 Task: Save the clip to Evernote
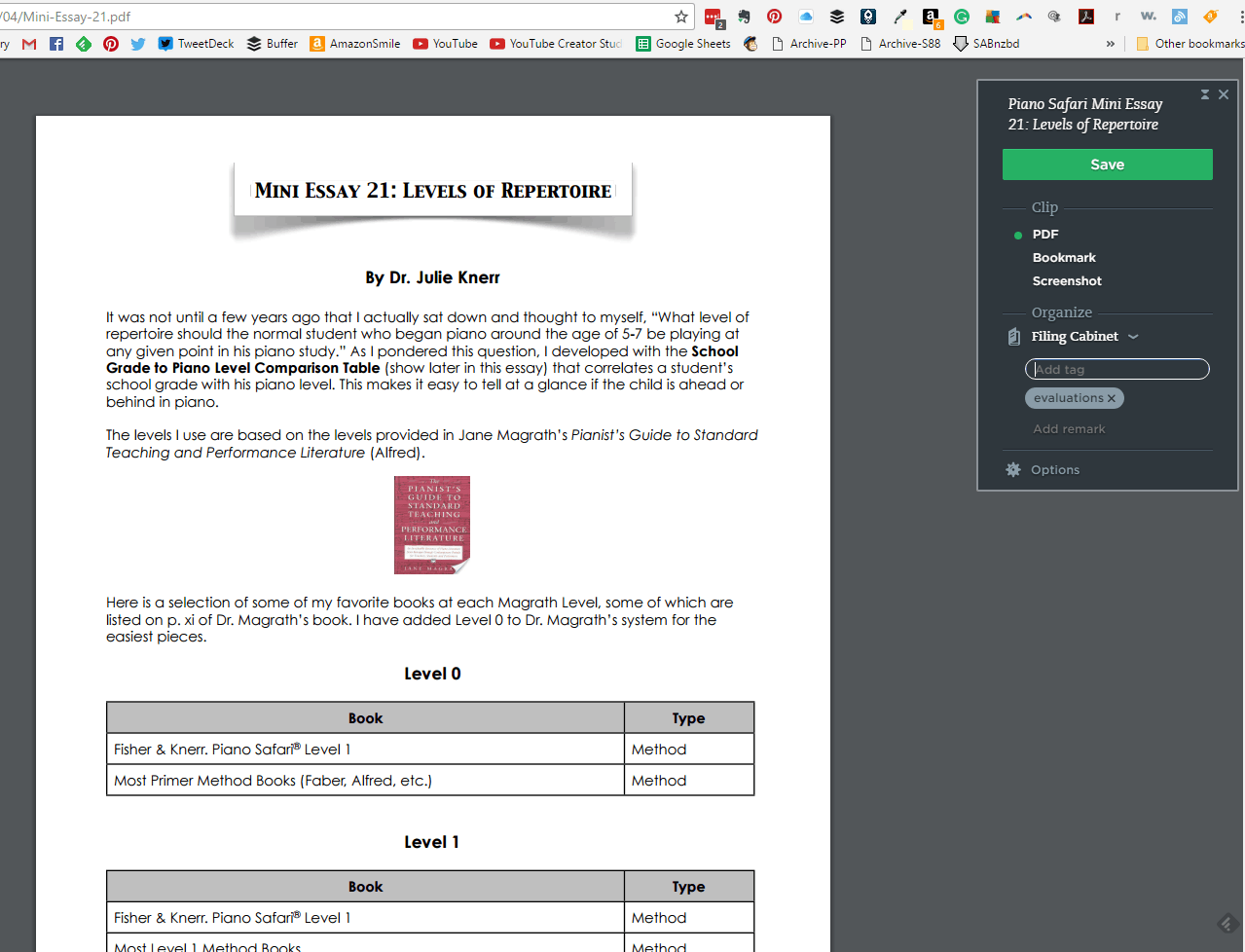pos(1107,165)
